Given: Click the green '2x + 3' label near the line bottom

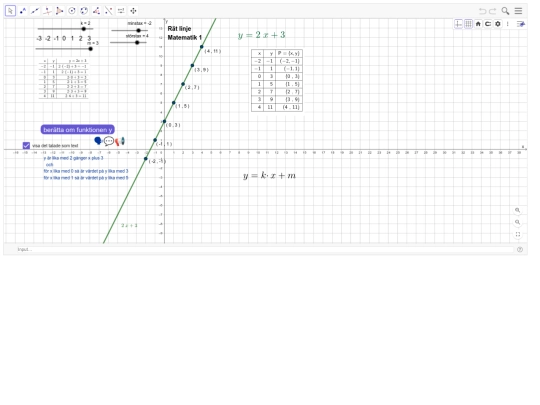Looking at the screenshot, I should [129, 225].
